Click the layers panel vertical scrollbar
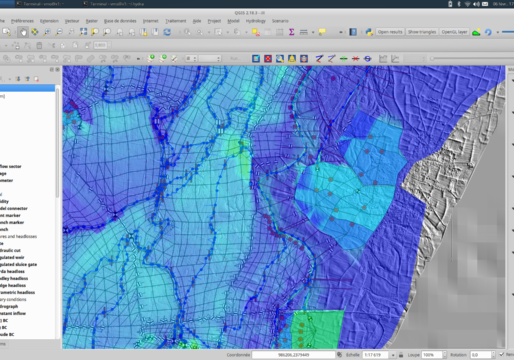The width and height of the screenshot is (514, 360). click(x=58, y=143)
